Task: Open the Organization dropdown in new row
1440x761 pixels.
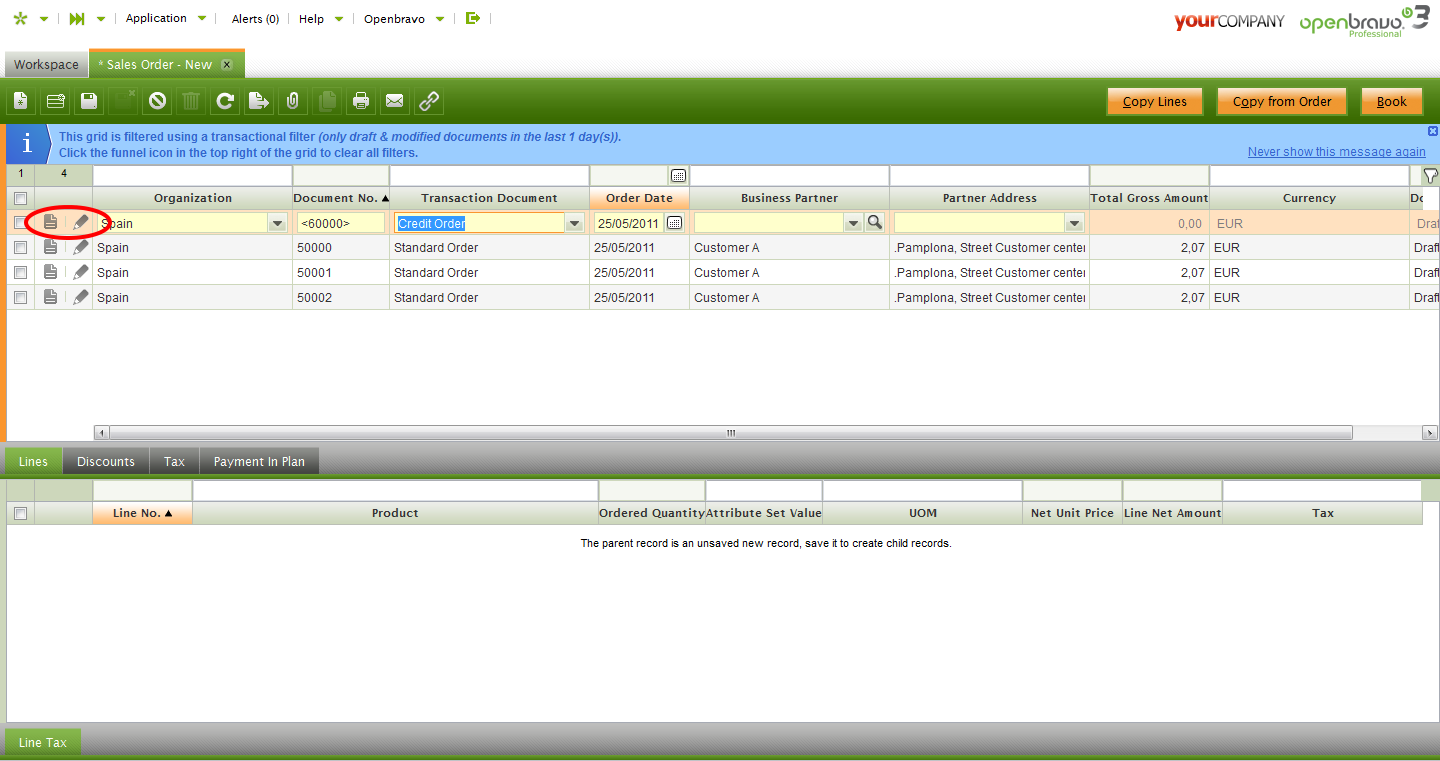Action: (x=277, y=223)
